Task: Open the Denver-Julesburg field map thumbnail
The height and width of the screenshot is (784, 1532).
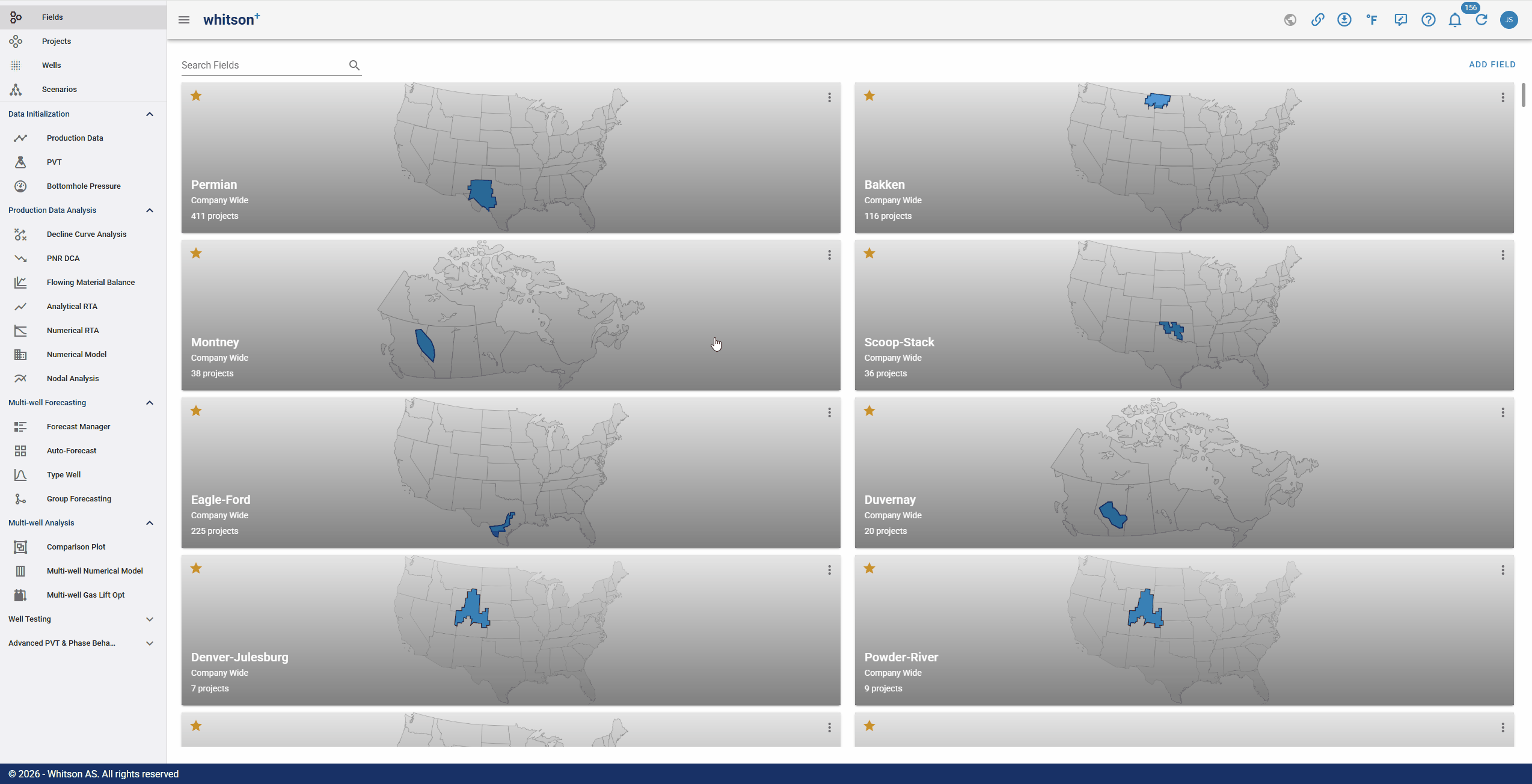Action: tap(511, 629)
